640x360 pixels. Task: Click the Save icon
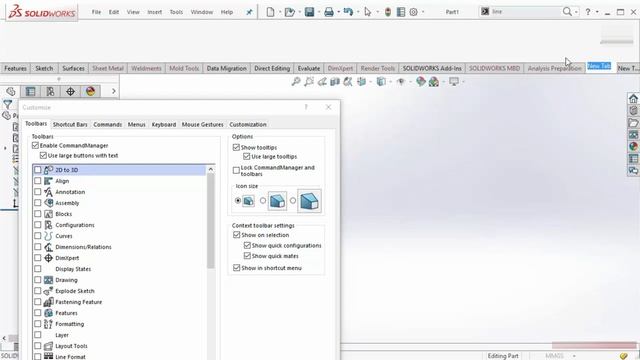coord(309,12)
